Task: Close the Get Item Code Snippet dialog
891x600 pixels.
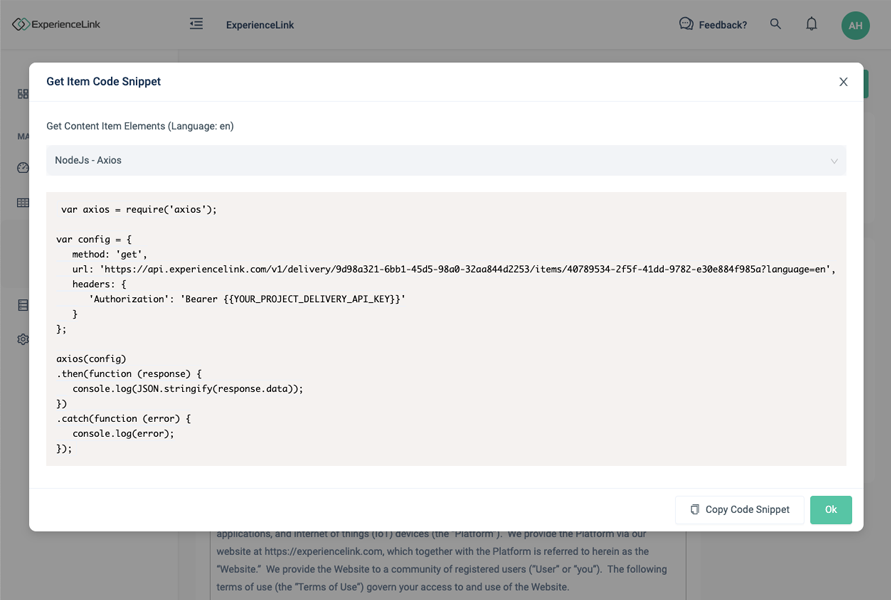Action: [843, 82]
